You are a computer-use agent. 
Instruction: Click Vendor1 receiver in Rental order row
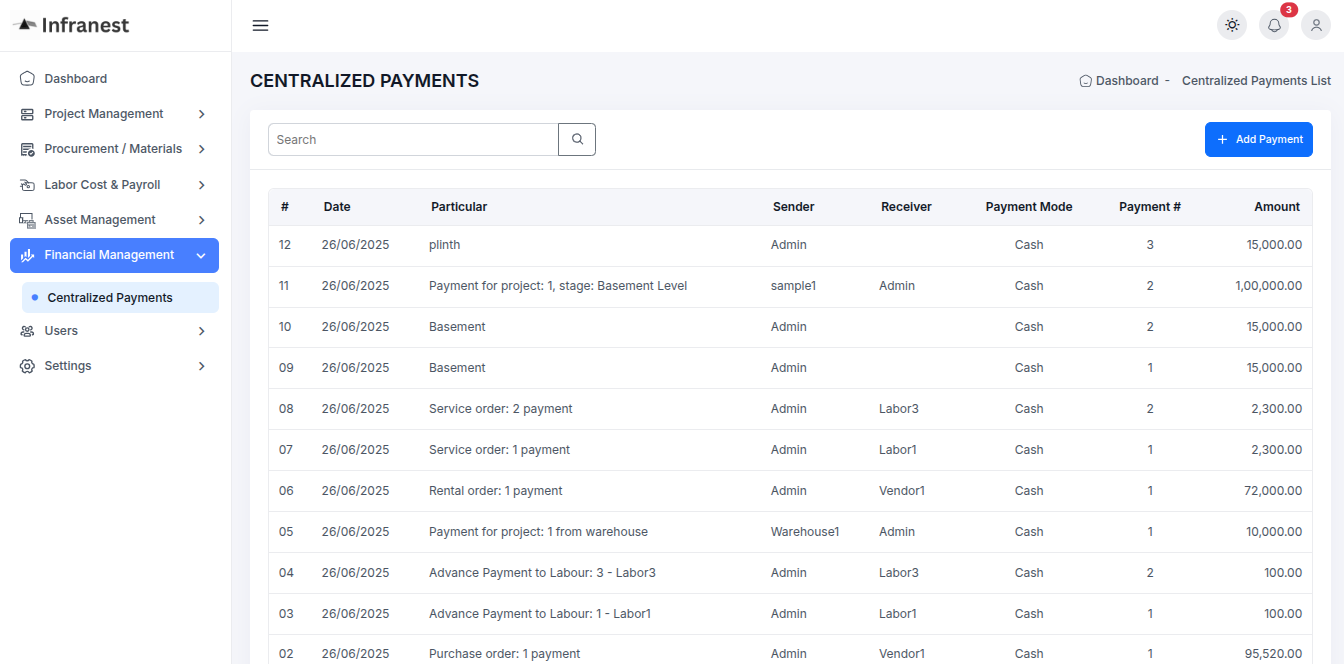click(902, 491)
